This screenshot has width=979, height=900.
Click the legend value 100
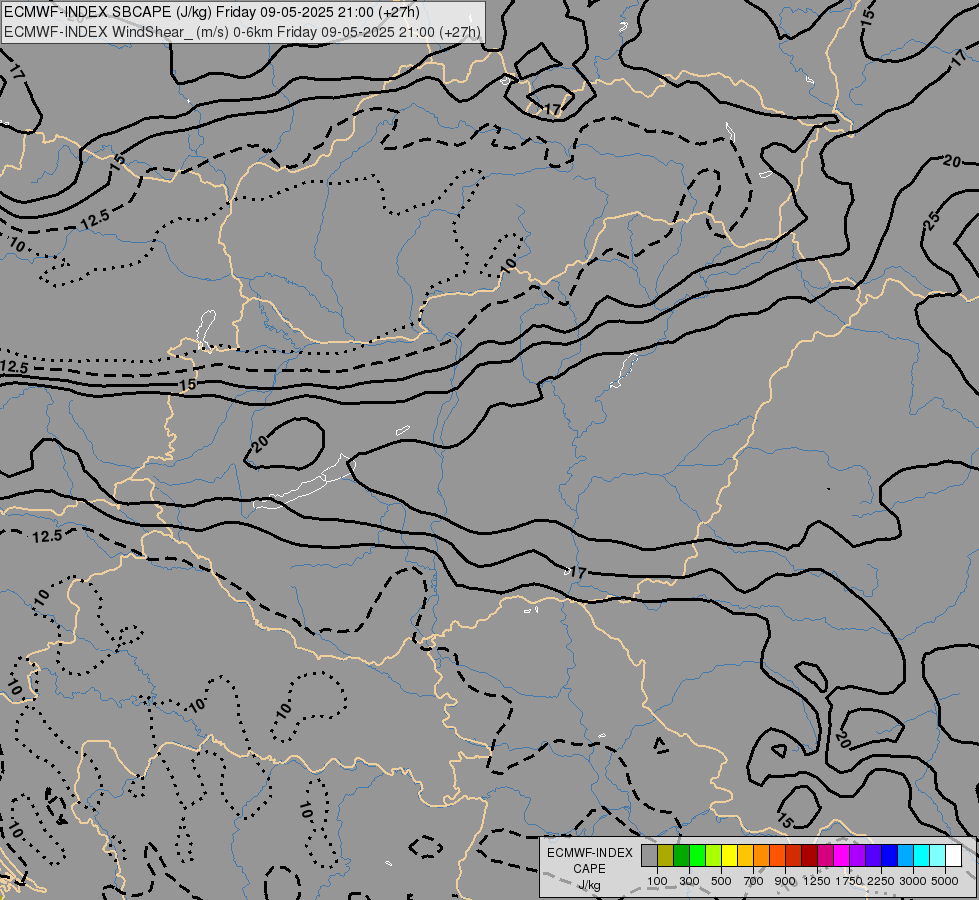[x=657, y=881]
